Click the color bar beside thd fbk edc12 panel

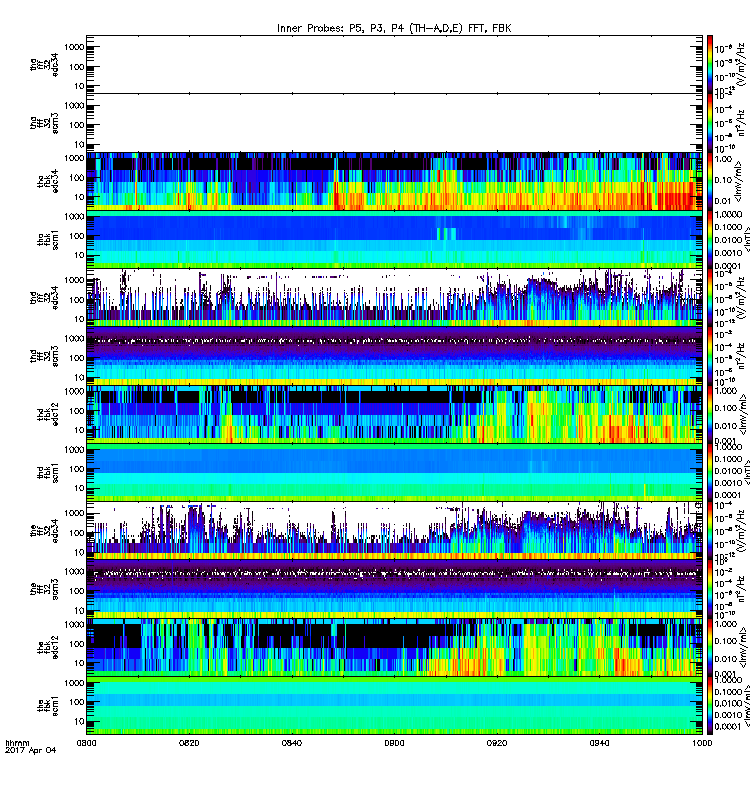(x=710, y=414)
